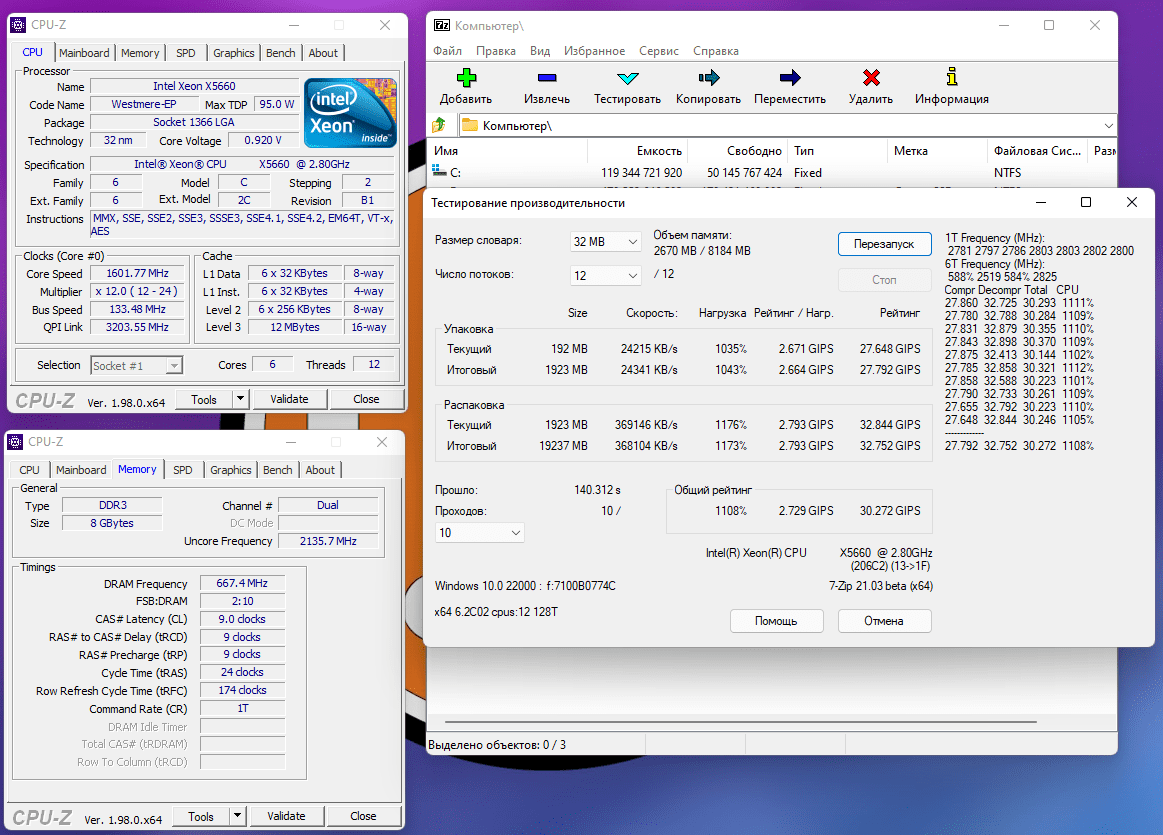Image resolution: width=1163 pixels, height=835 pixels.
Task: Click the CPU-Z icon in lower window title
Action: pos(15,442)
